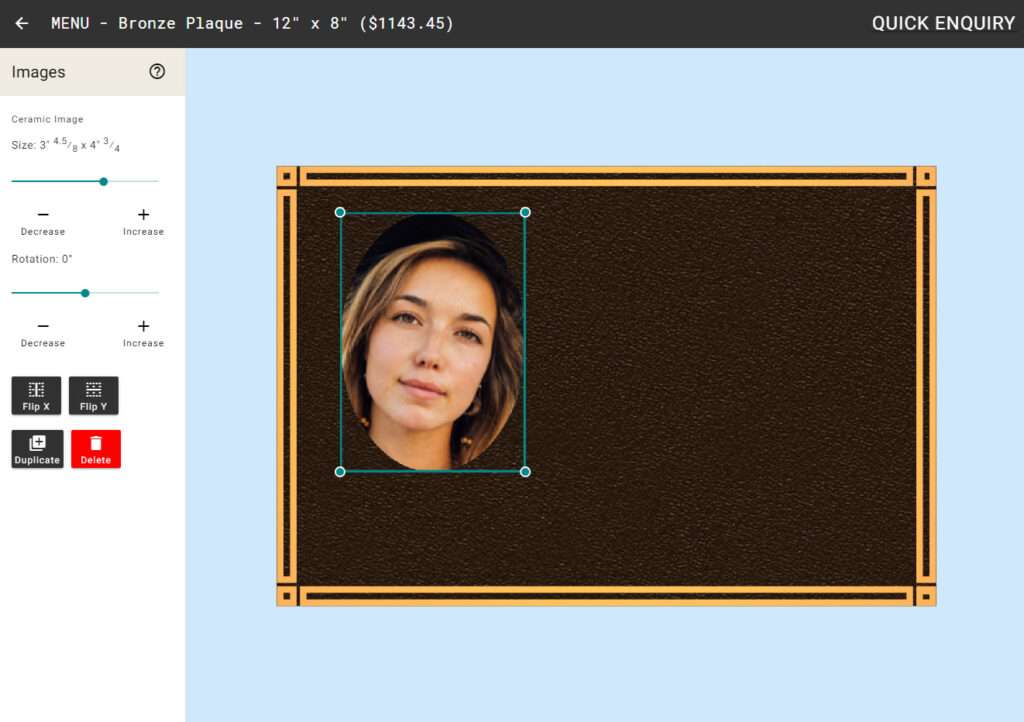Click top-left resize handle of portrait
This screenshot has height=722, width=1024.
(340, 212)
